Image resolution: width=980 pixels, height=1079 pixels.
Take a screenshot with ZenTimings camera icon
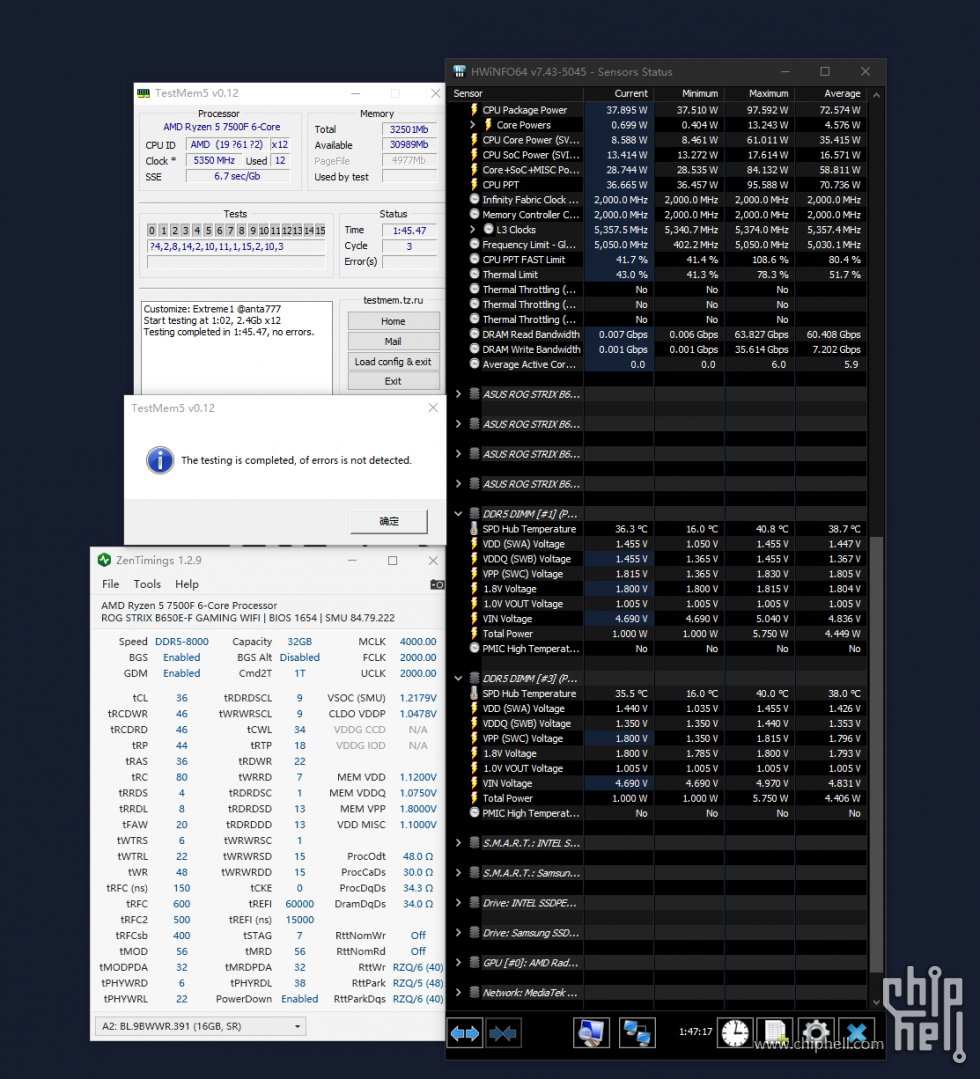437,584
